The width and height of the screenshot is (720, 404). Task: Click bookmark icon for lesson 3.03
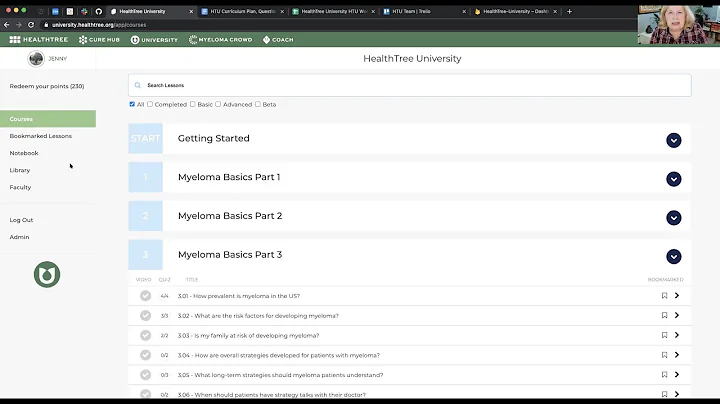tap(664, 335)
